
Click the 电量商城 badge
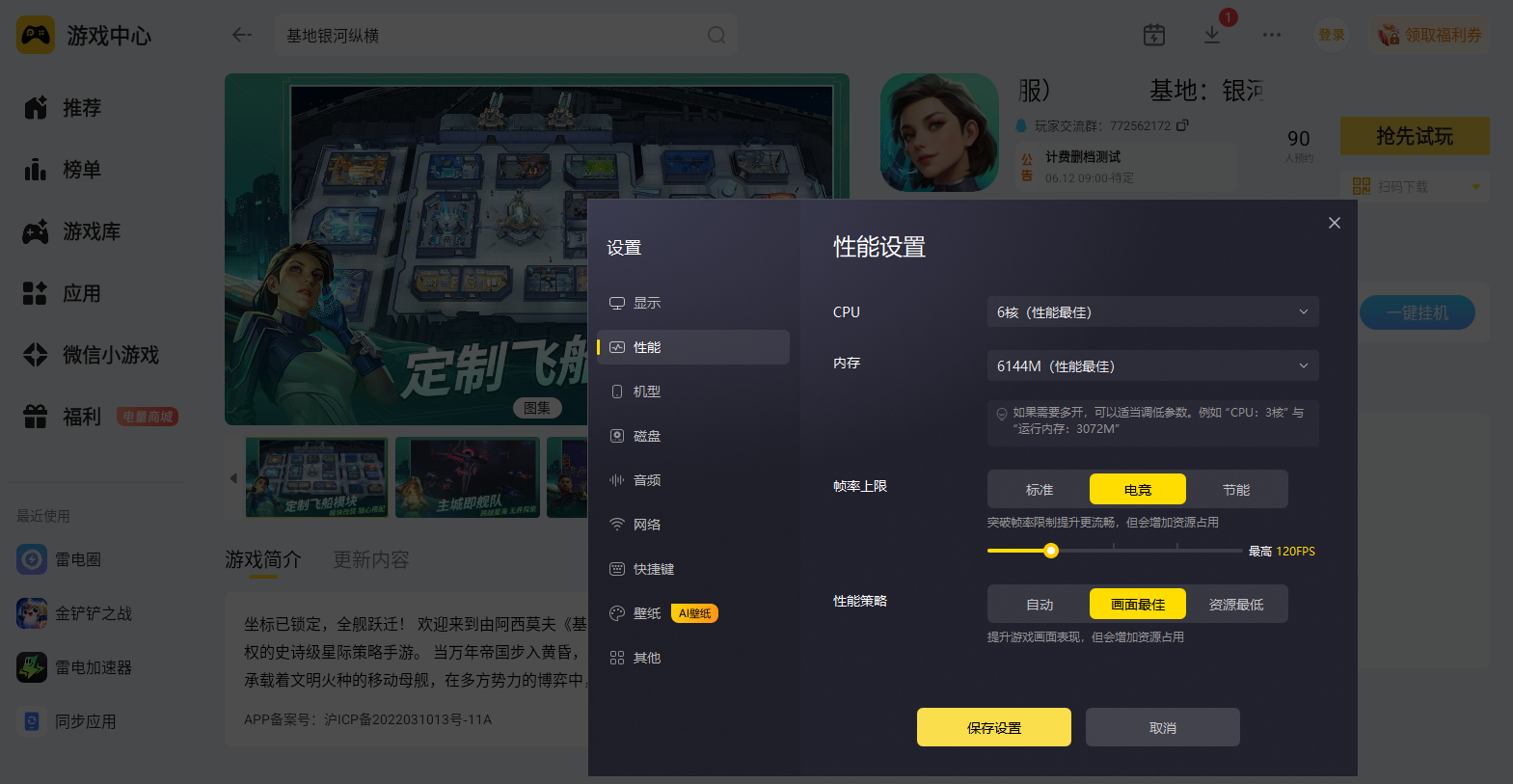point(148,417)
